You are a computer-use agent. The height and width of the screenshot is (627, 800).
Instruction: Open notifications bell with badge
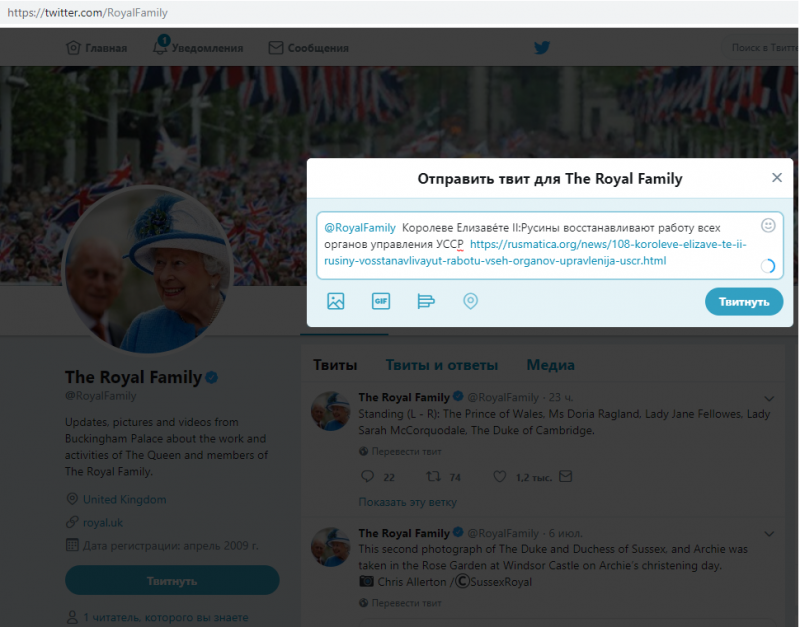coord(160,46)
